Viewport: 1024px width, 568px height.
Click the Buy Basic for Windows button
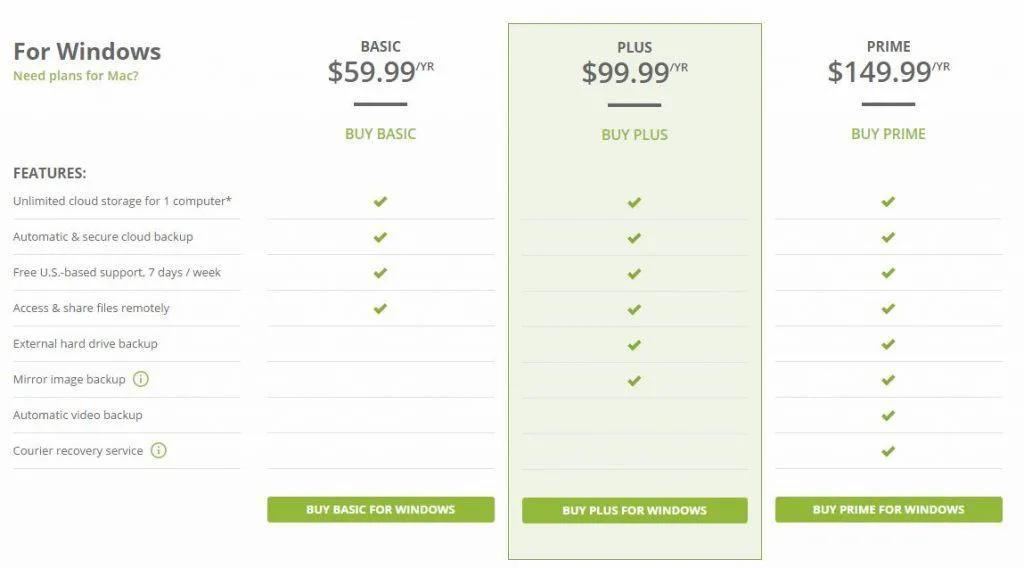tap(381, 509)
